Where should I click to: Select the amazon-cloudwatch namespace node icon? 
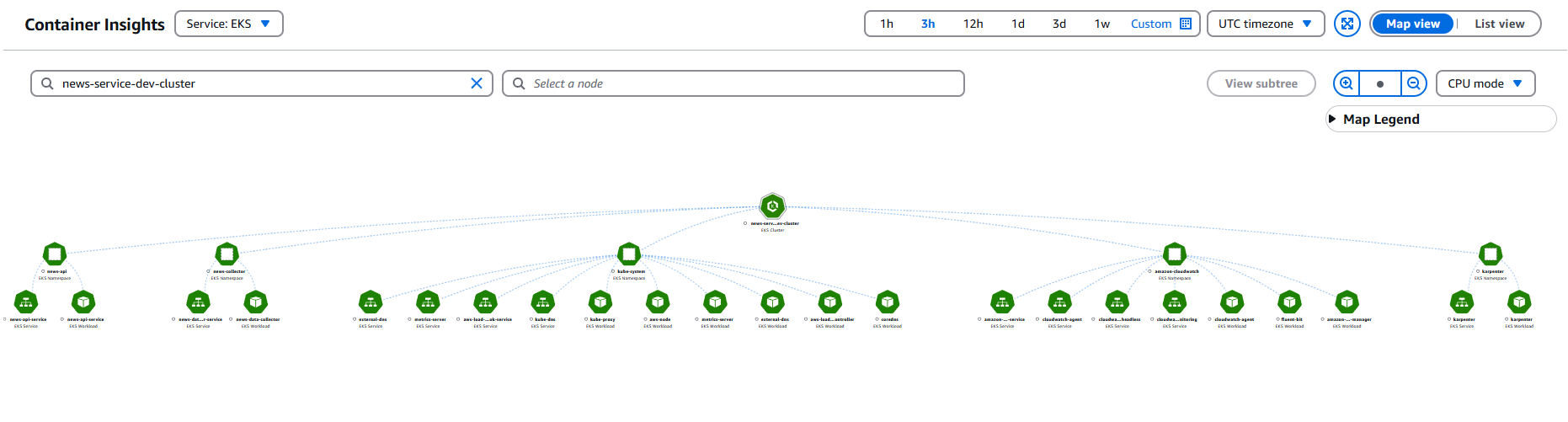1175,254
